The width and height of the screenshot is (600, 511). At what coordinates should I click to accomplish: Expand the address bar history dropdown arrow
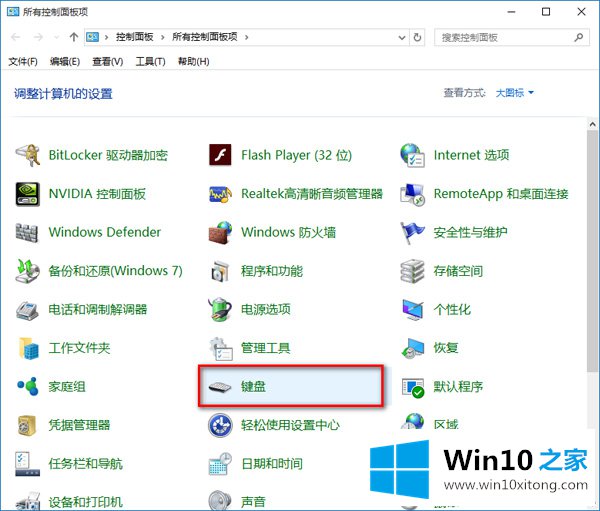[402, 38]
